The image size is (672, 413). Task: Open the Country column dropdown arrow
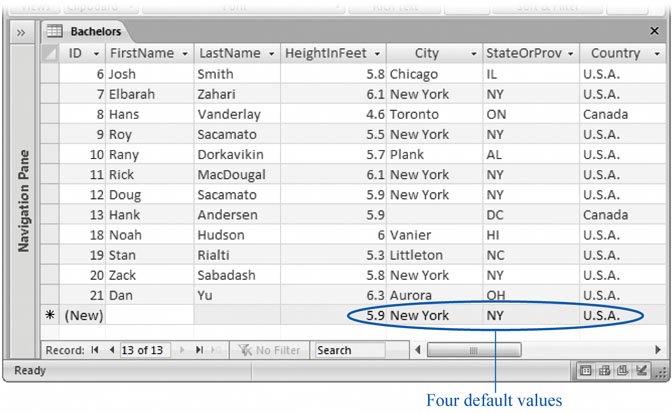click(657, 54)
